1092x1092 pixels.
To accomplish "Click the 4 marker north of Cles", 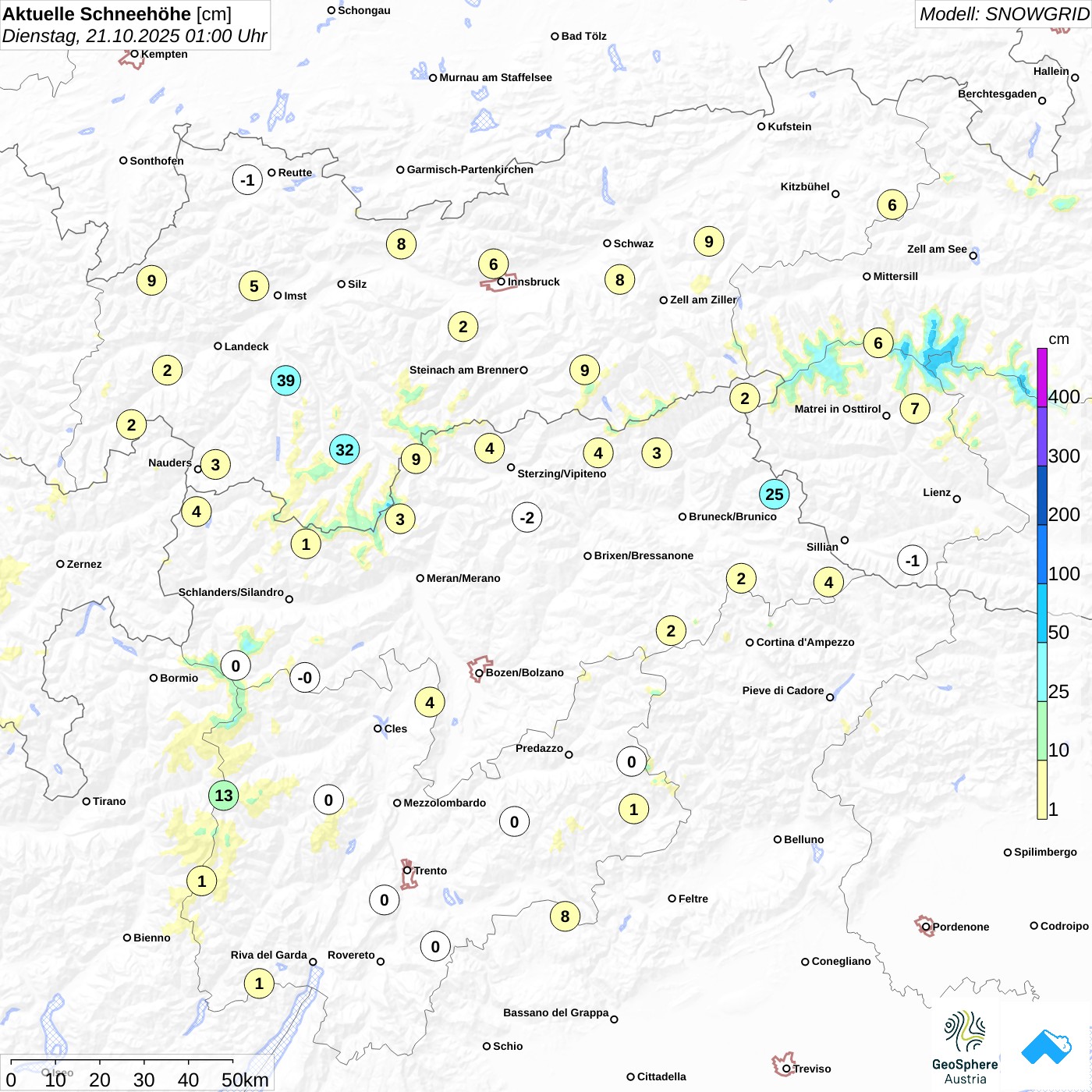I will click(430, 702).
